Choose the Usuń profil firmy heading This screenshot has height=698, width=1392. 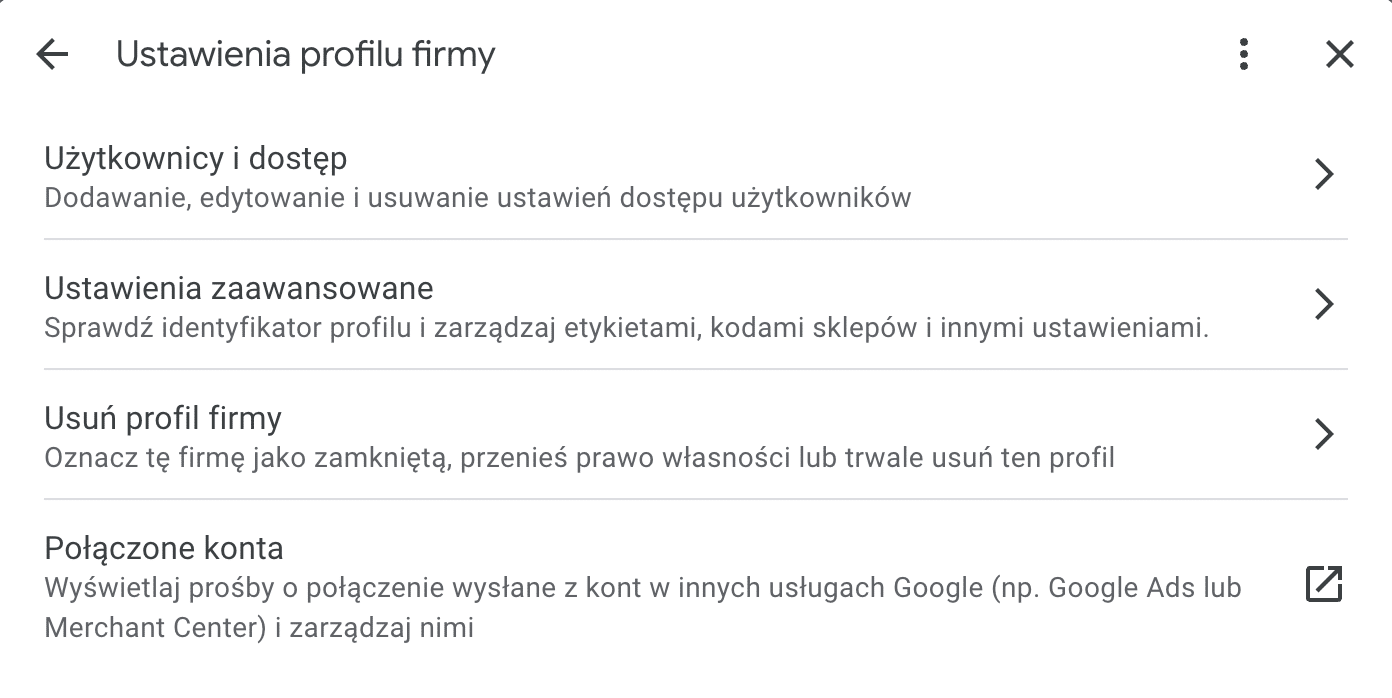tap(163, 418)
